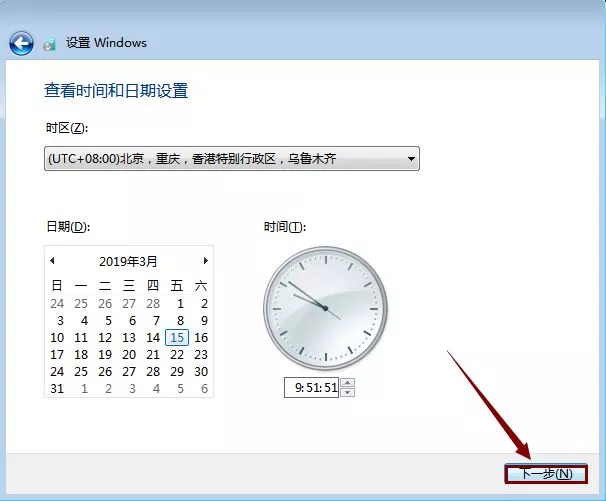The image size is (606, 501).
Task: Select March 30 in calendar
Action: click(201, 371)
